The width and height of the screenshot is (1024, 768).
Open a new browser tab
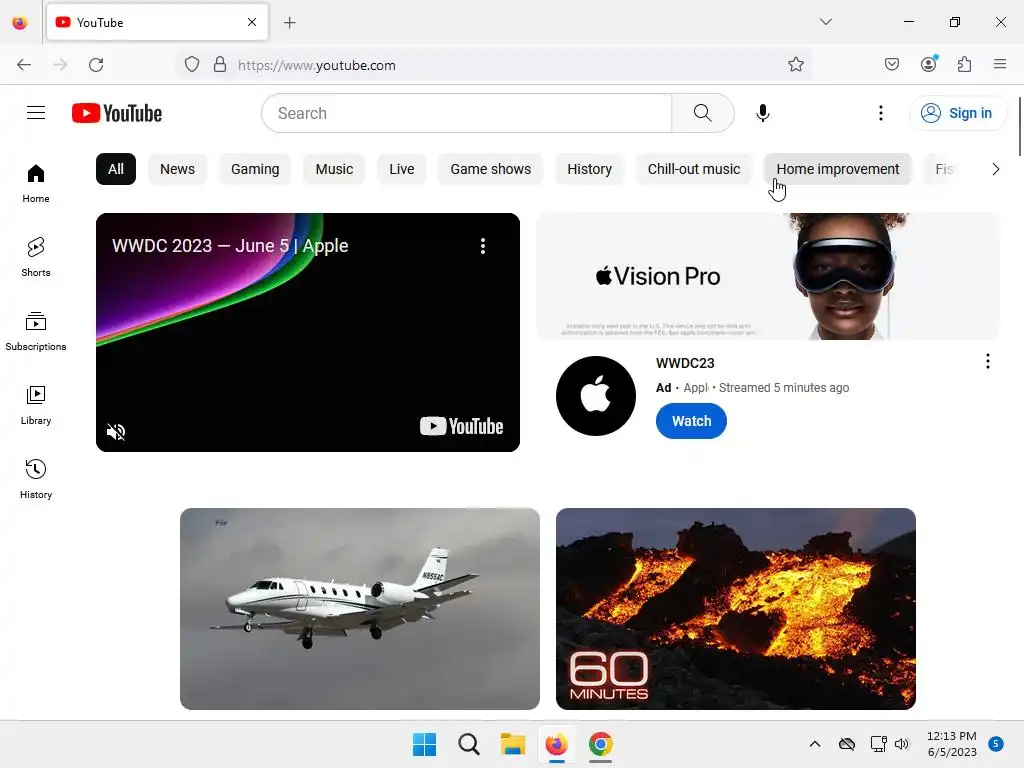pyautogui.click(x=289, y=23)
